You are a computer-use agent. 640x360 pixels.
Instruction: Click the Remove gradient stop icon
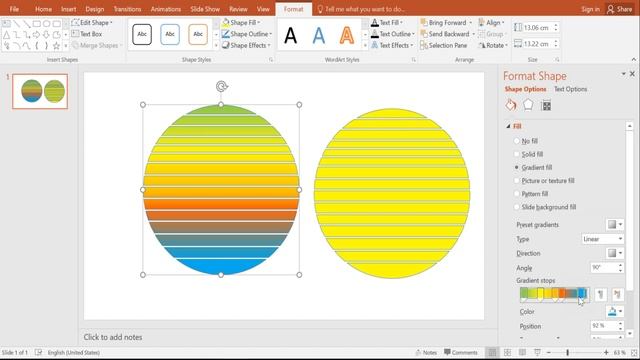pos(617,294)
